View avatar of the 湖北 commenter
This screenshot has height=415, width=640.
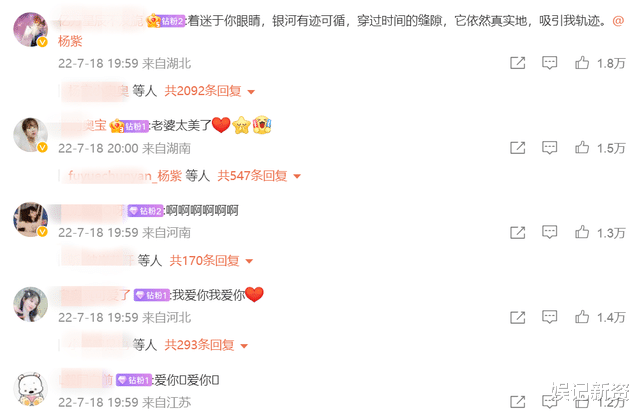coord(31,29)
